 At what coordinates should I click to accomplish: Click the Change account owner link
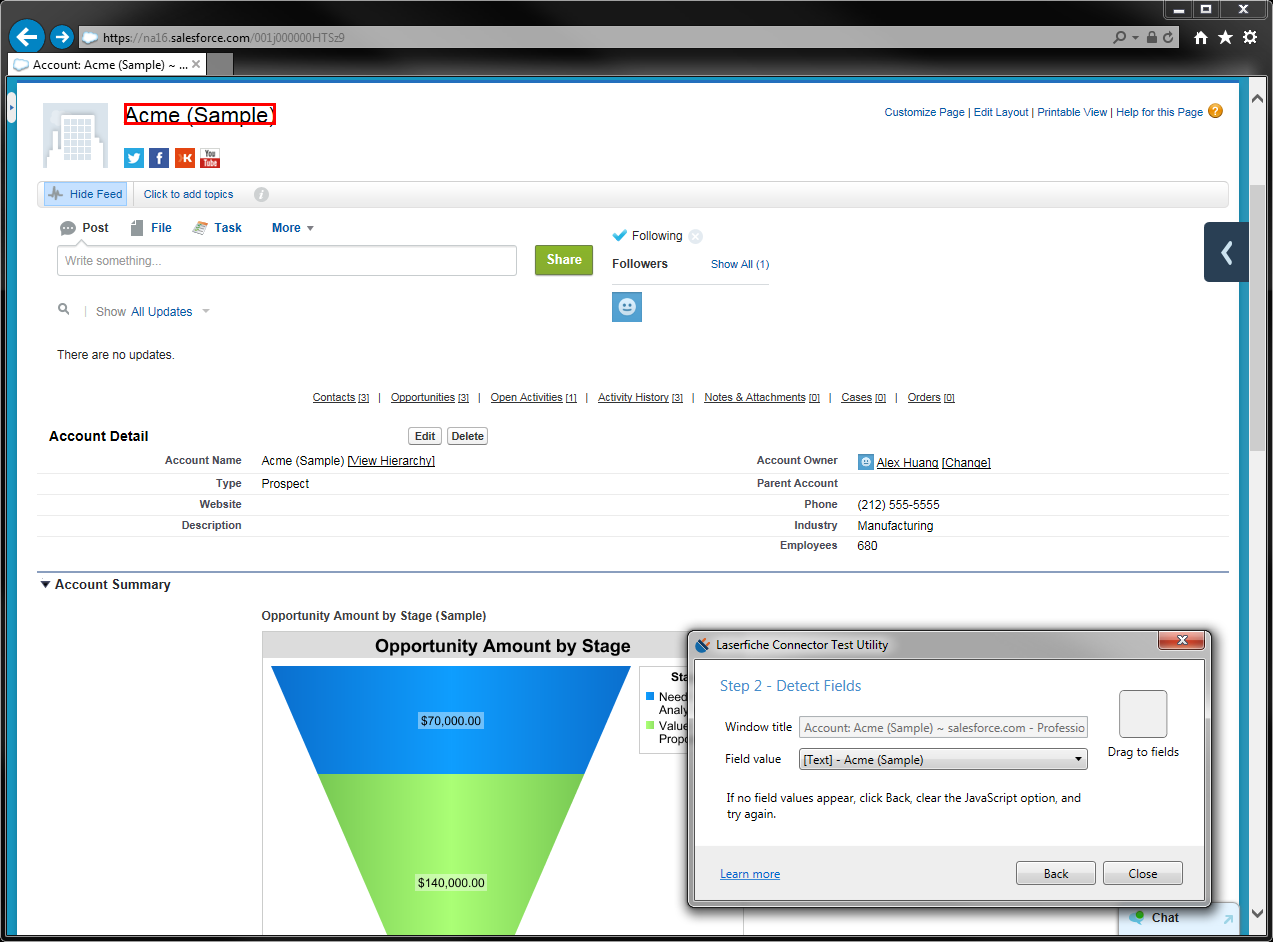pos(966,462)
